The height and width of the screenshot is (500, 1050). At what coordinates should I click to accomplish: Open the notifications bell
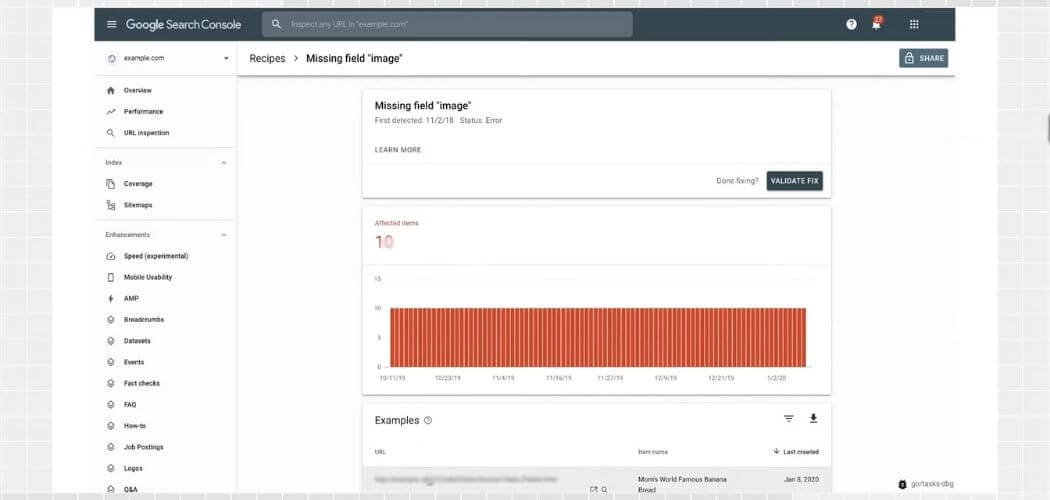(877, 23)
